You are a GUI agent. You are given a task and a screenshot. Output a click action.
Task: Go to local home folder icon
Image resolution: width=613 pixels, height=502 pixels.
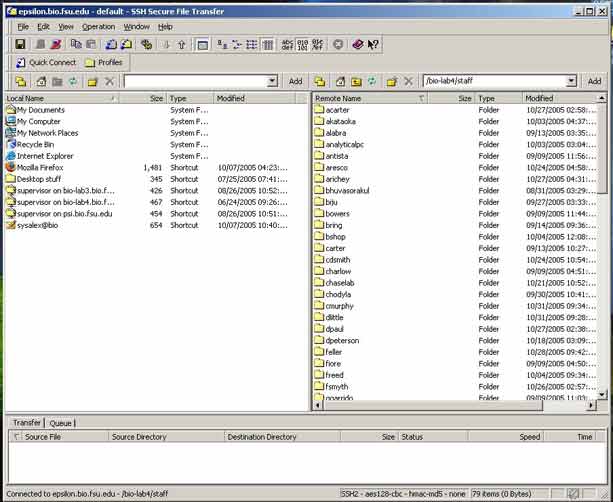[41, 81]
